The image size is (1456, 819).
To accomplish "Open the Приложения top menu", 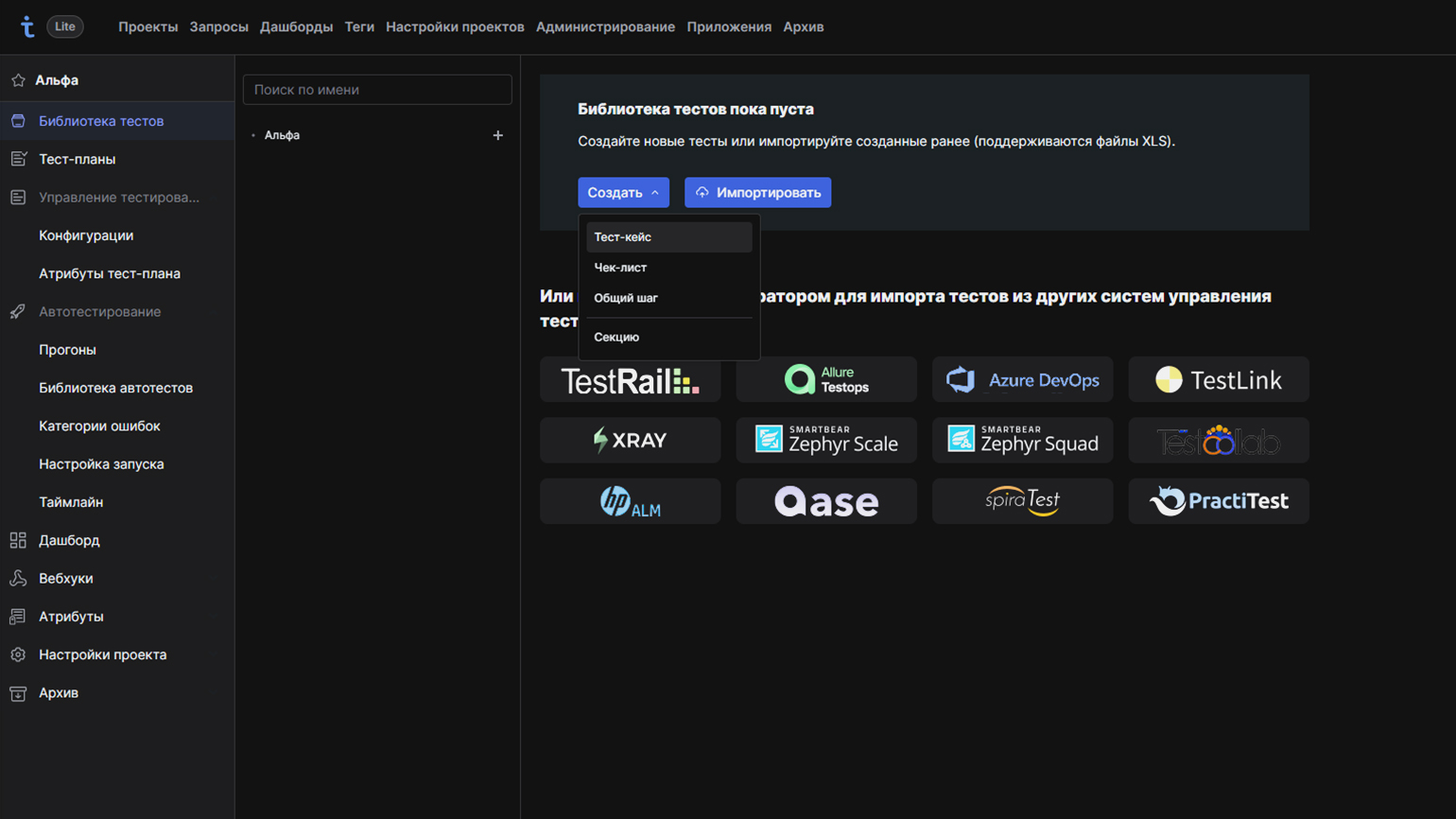I will [x=729, y=26].
